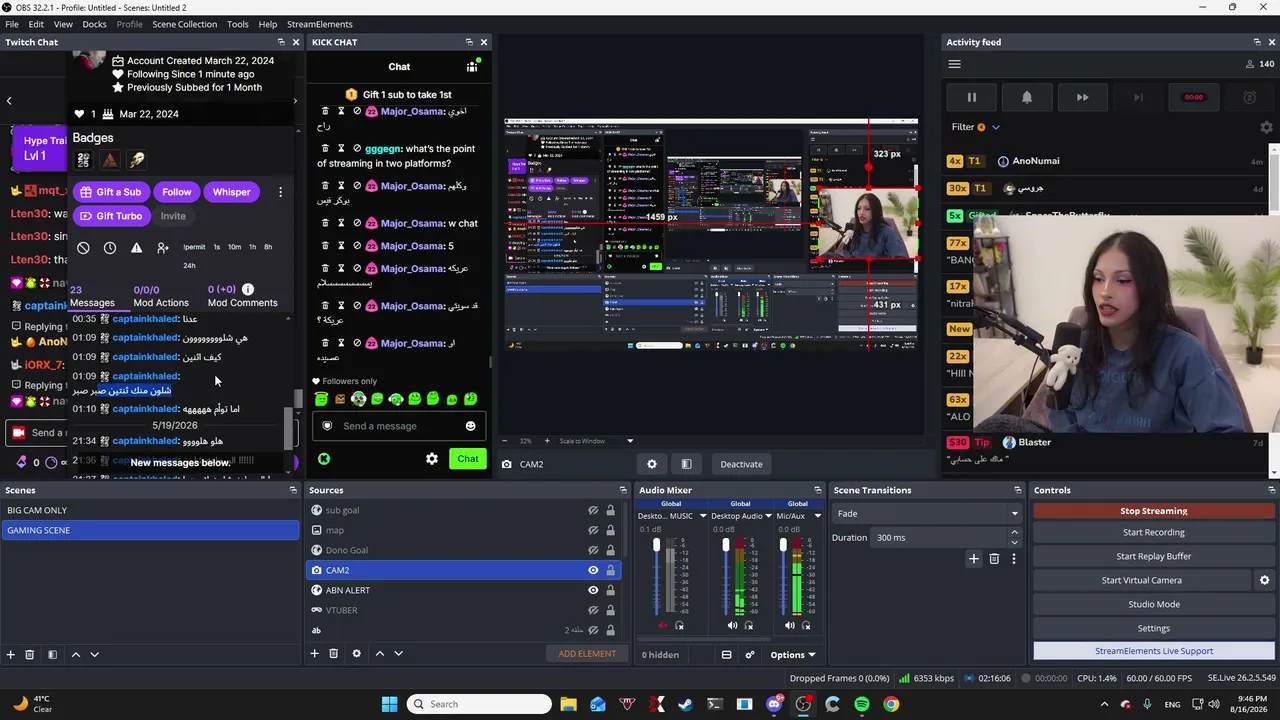
Task: Adjust the Mic/Aux volume slider
Action: 783,577
